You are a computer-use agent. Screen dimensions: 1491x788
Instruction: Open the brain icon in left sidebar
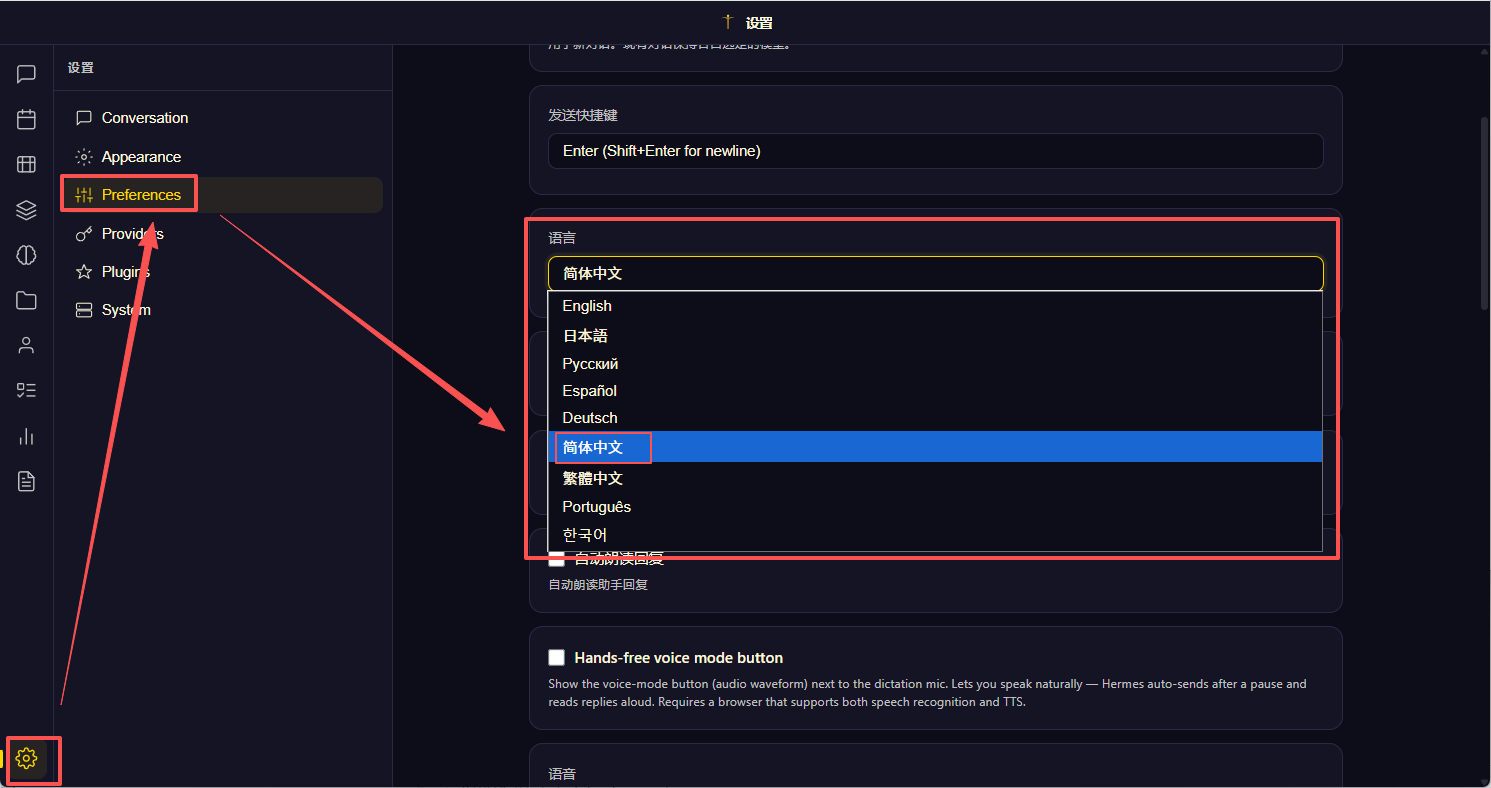pos(26,255)
